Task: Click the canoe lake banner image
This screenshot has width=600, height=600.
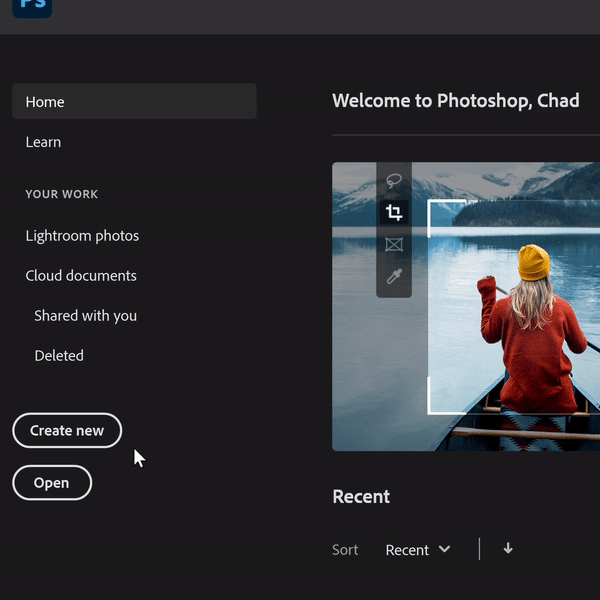Action: 466,307
